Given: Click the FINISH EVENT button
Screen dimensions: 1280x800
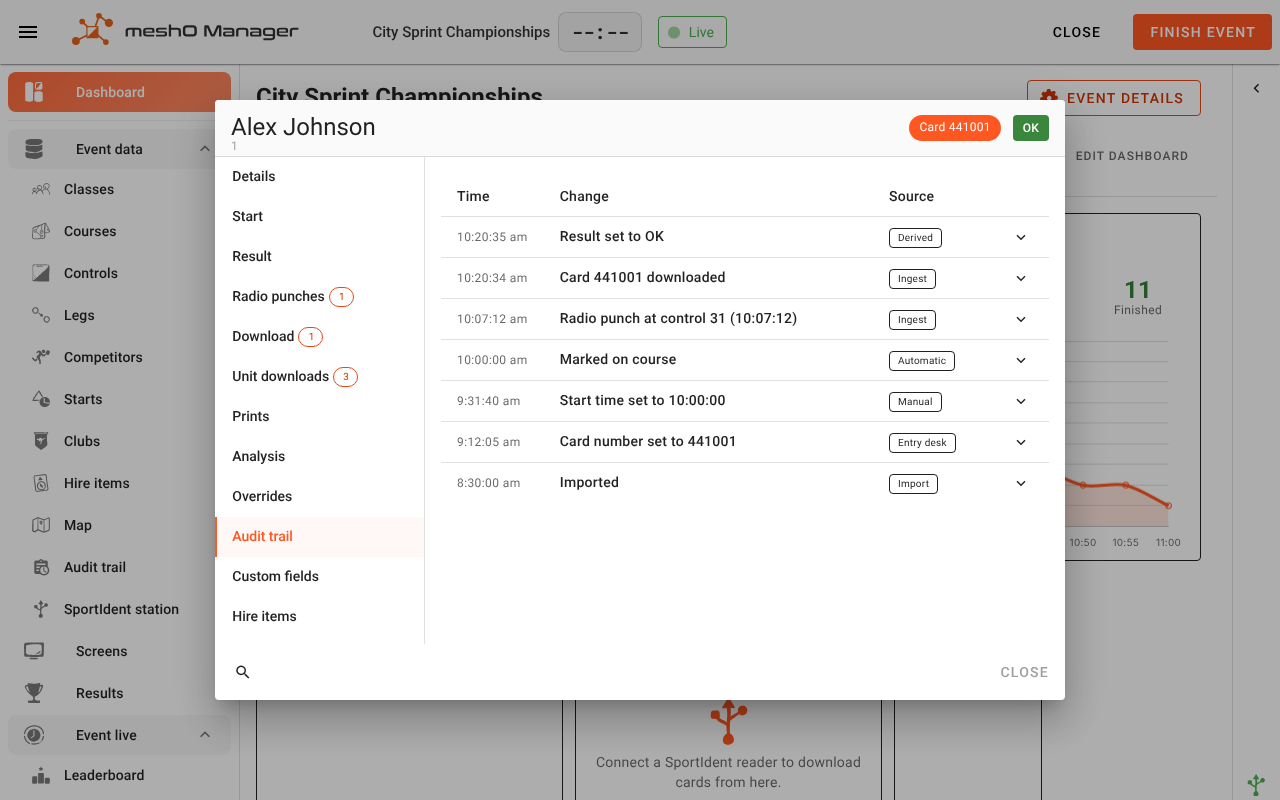Looking at the screenshot, I should tap(1202, 32).
